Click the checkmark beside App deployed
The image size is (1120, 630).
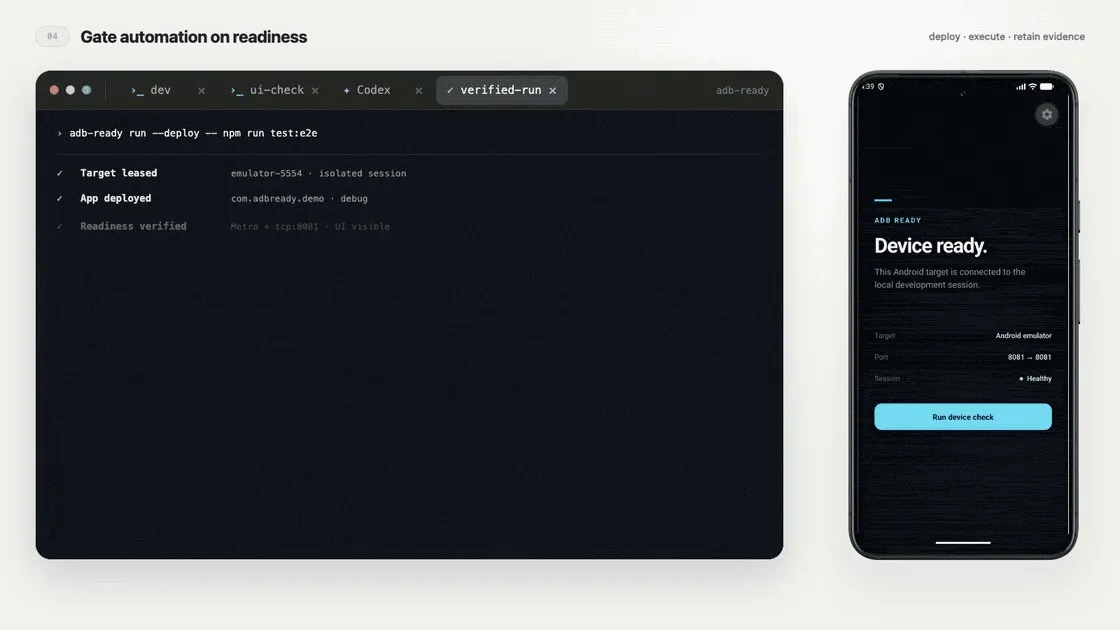[59, 199]
